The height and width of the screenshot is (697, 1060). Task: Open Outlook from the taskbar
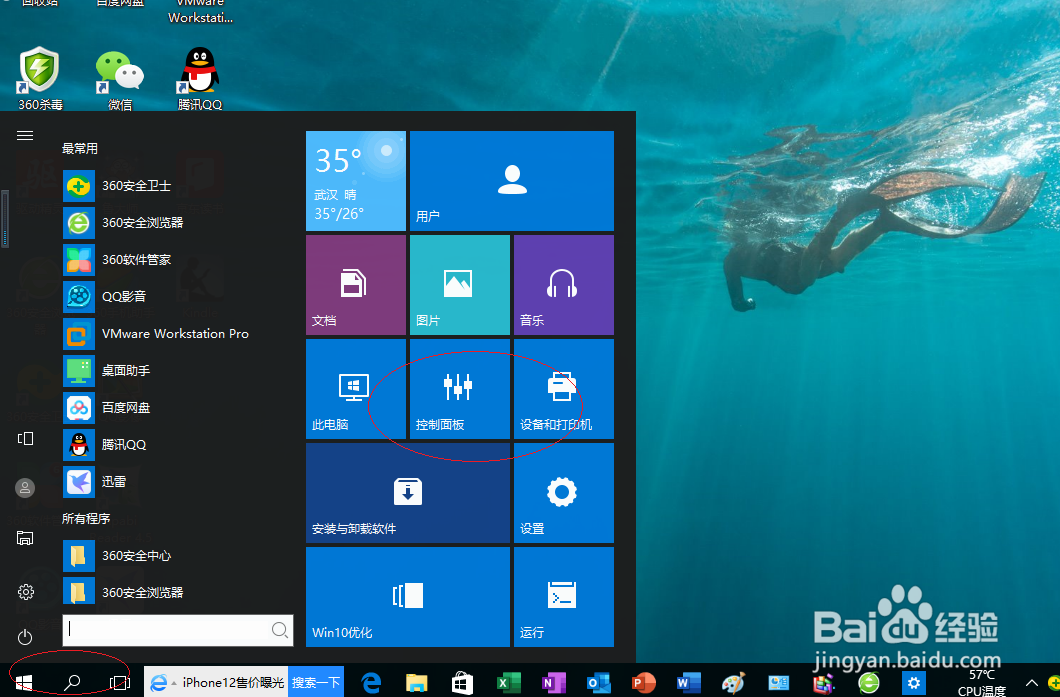[599, 683]
